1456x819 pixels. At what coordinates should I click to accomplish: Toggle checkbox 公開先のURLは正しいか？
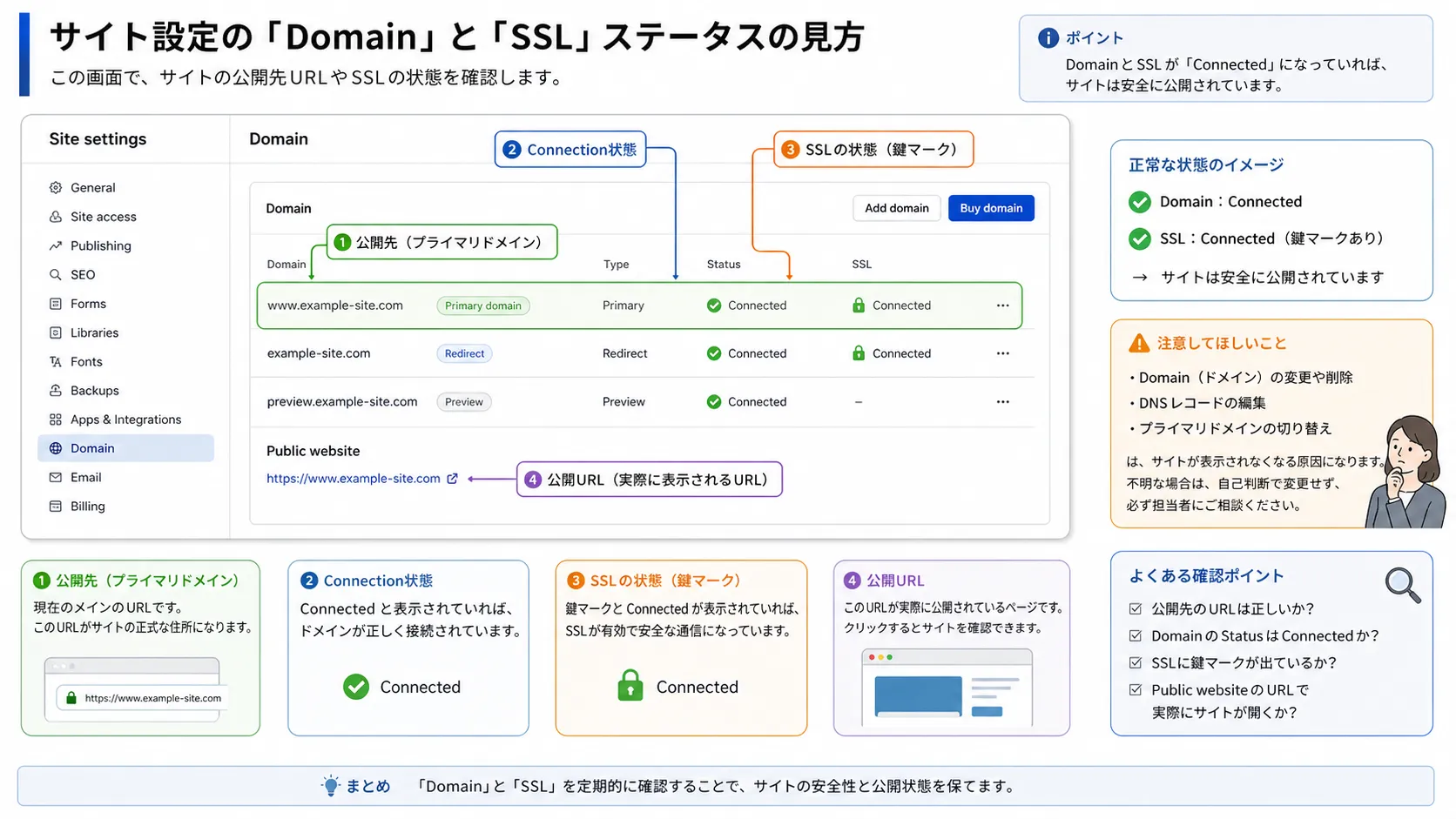(x=1136, y=609)
